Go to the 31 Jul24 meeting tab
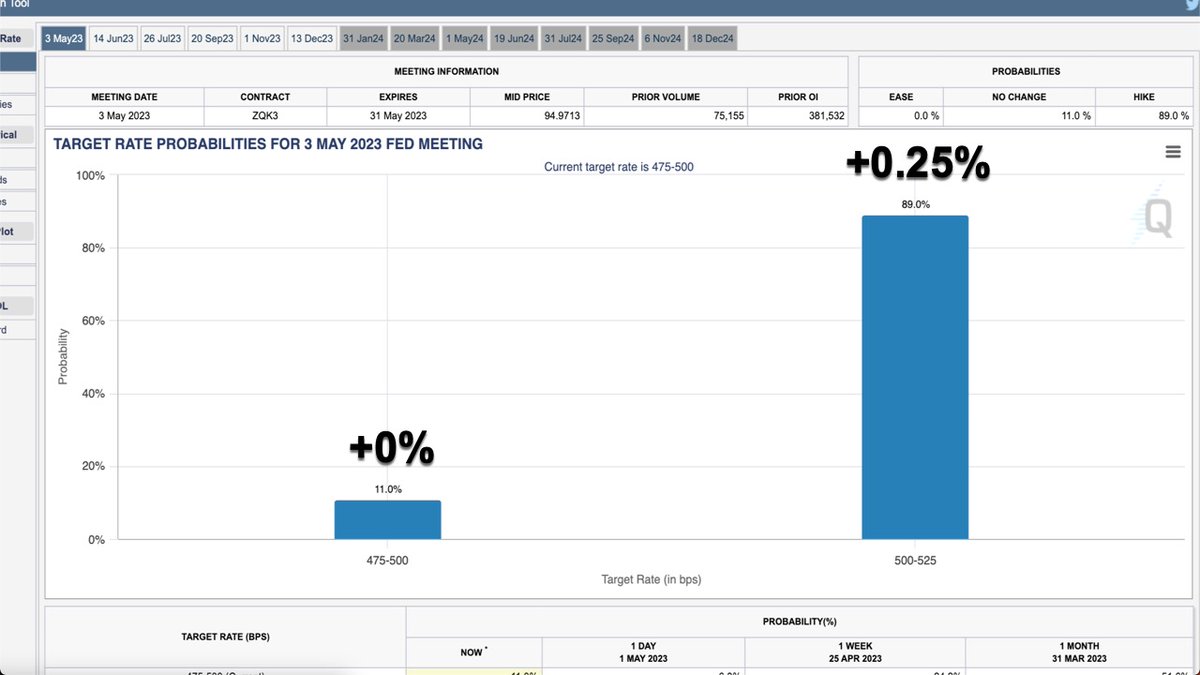 coord(564,39)
